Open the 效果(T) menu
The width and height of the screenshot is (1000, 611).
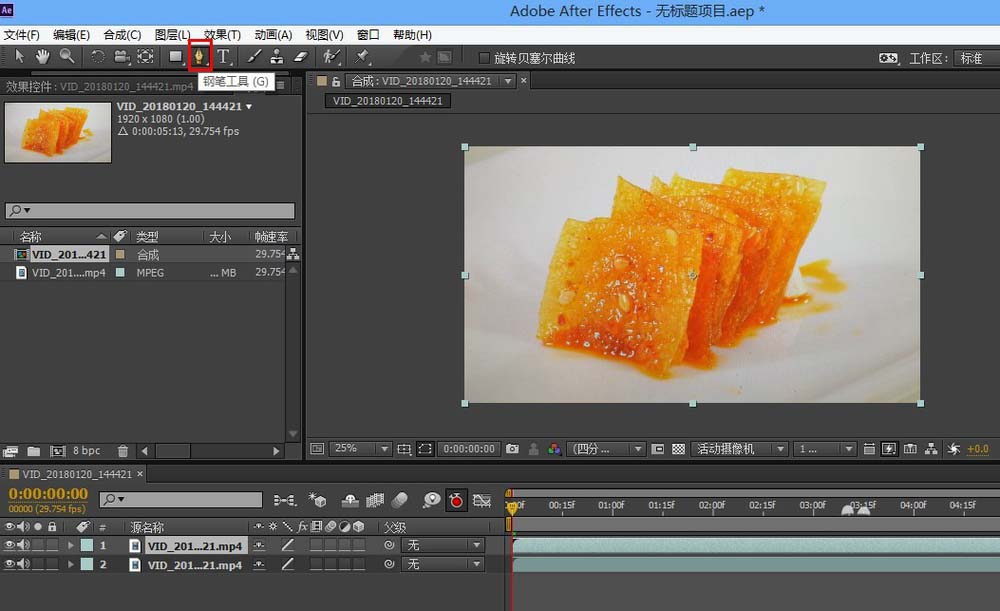pyautogui.click(x=222, y=35)
